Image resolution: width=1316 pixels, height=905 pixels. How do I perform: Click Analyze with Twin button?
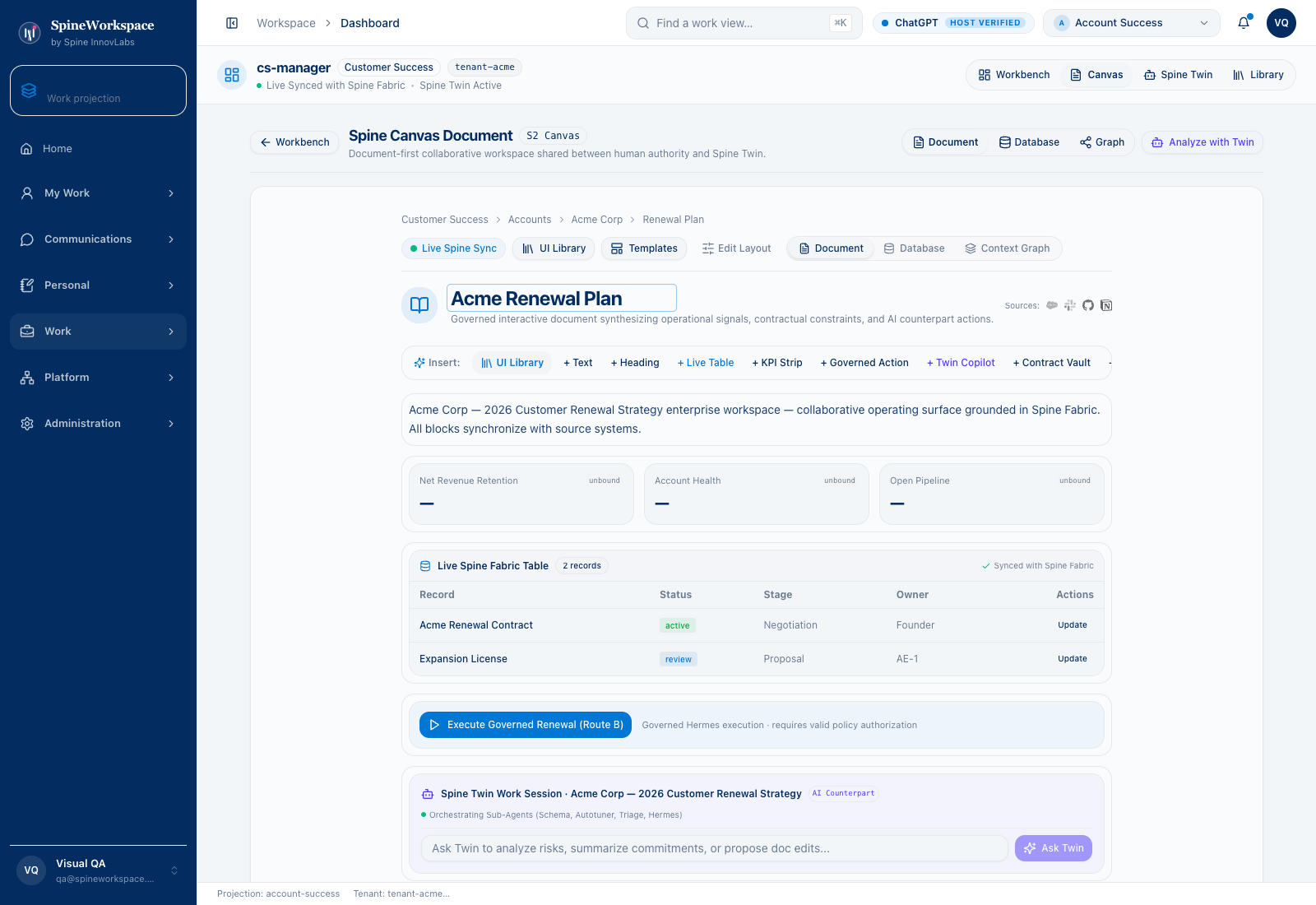1202,142
